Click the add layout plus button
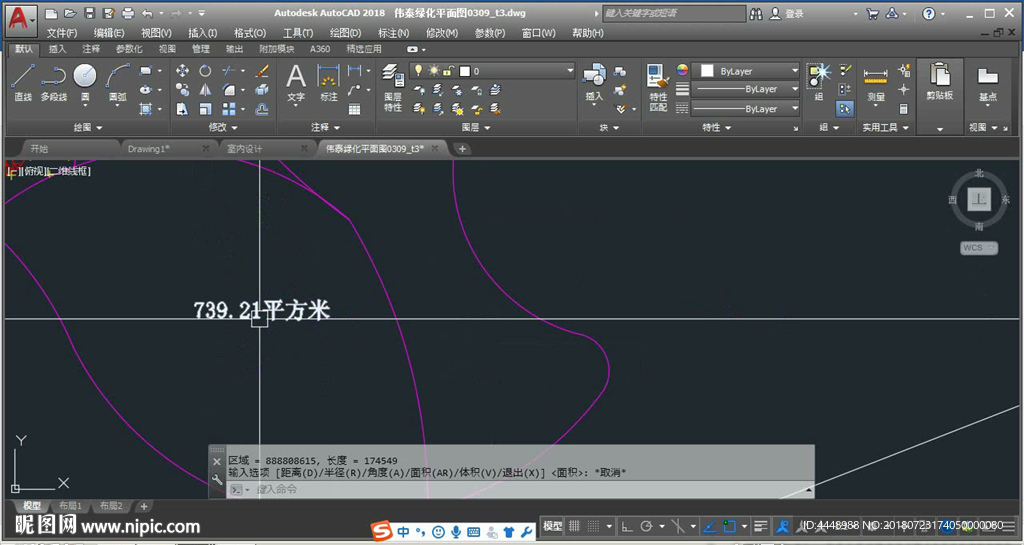The image size is (1024, 545). pyautogui.click(x=144, y=506)
